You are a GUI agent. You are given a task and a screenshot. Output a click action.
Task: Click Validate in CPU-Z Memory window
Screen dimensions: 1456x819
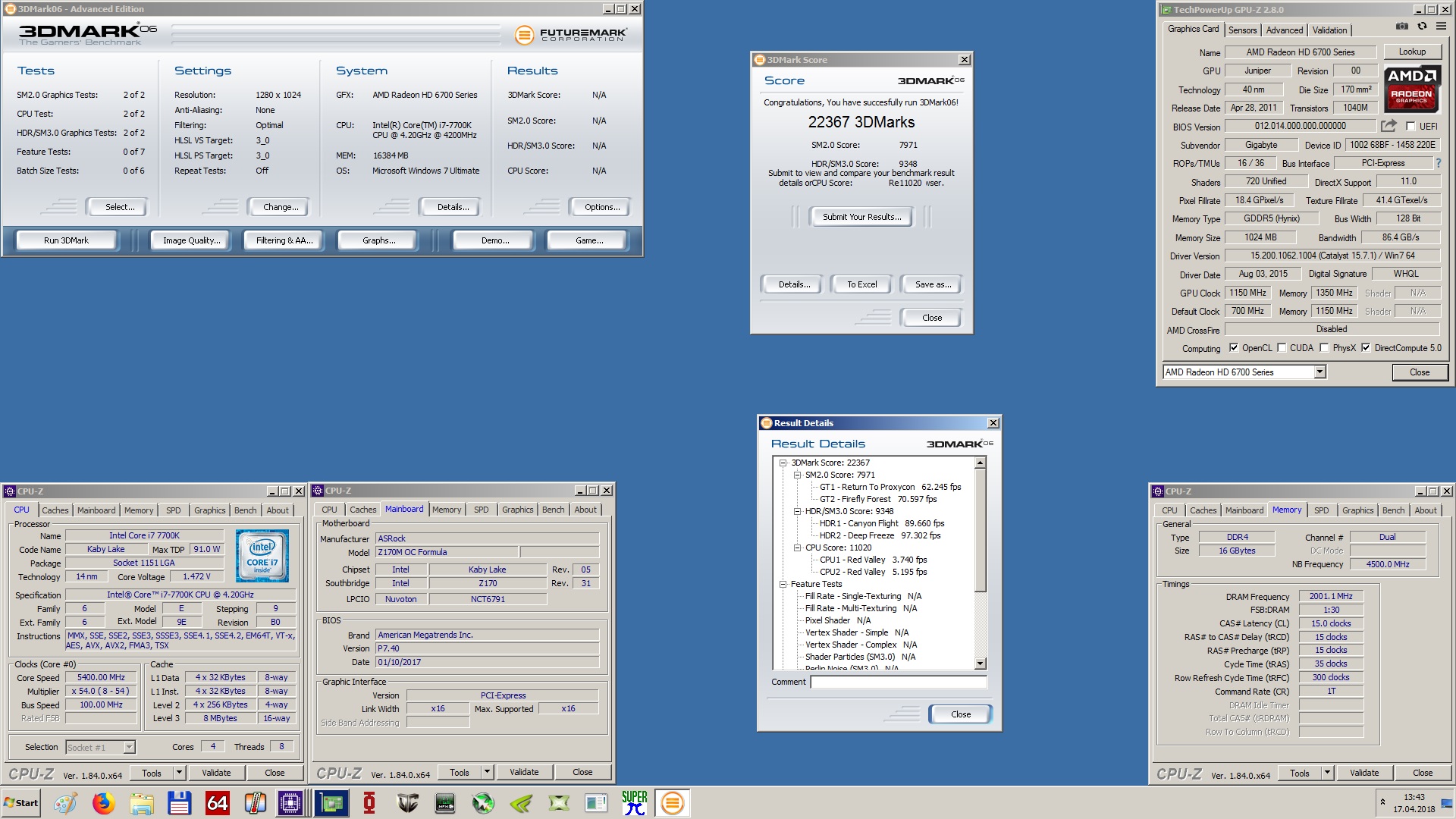1364,773
